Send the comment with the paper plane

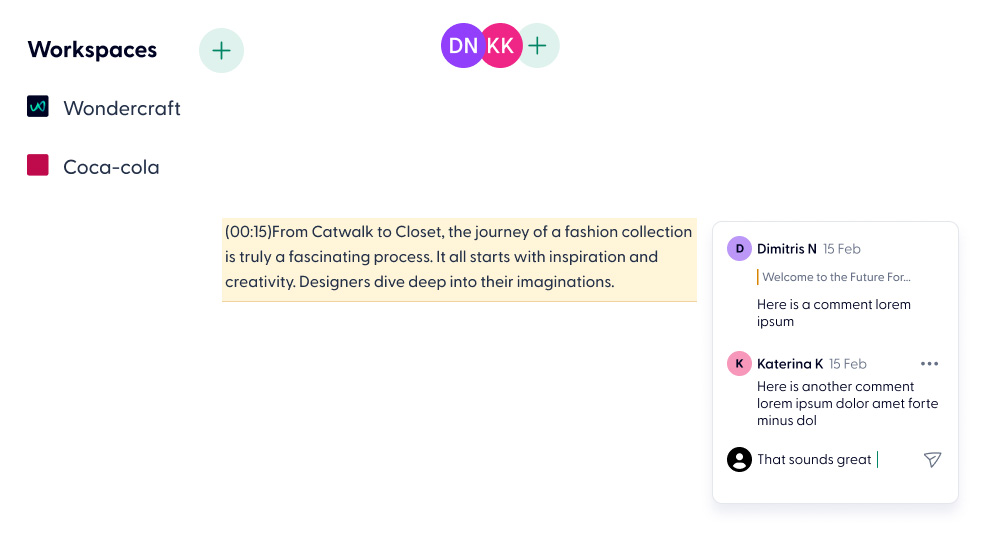coord(932,459)
